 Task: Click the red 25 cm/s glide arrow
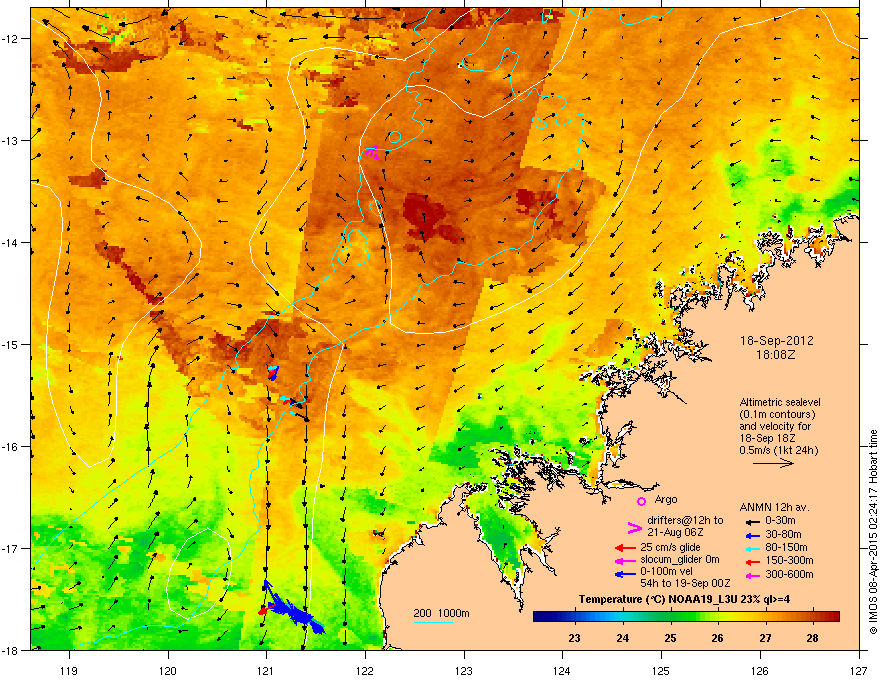[x=625, y=548]
